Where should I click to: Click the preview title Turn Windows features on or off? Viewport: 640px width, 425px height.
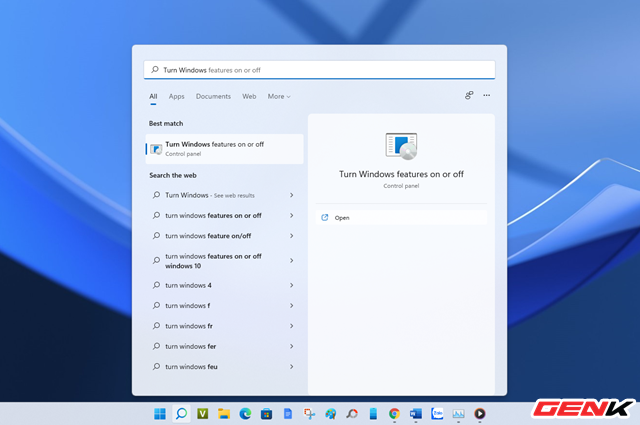(401, 174)
